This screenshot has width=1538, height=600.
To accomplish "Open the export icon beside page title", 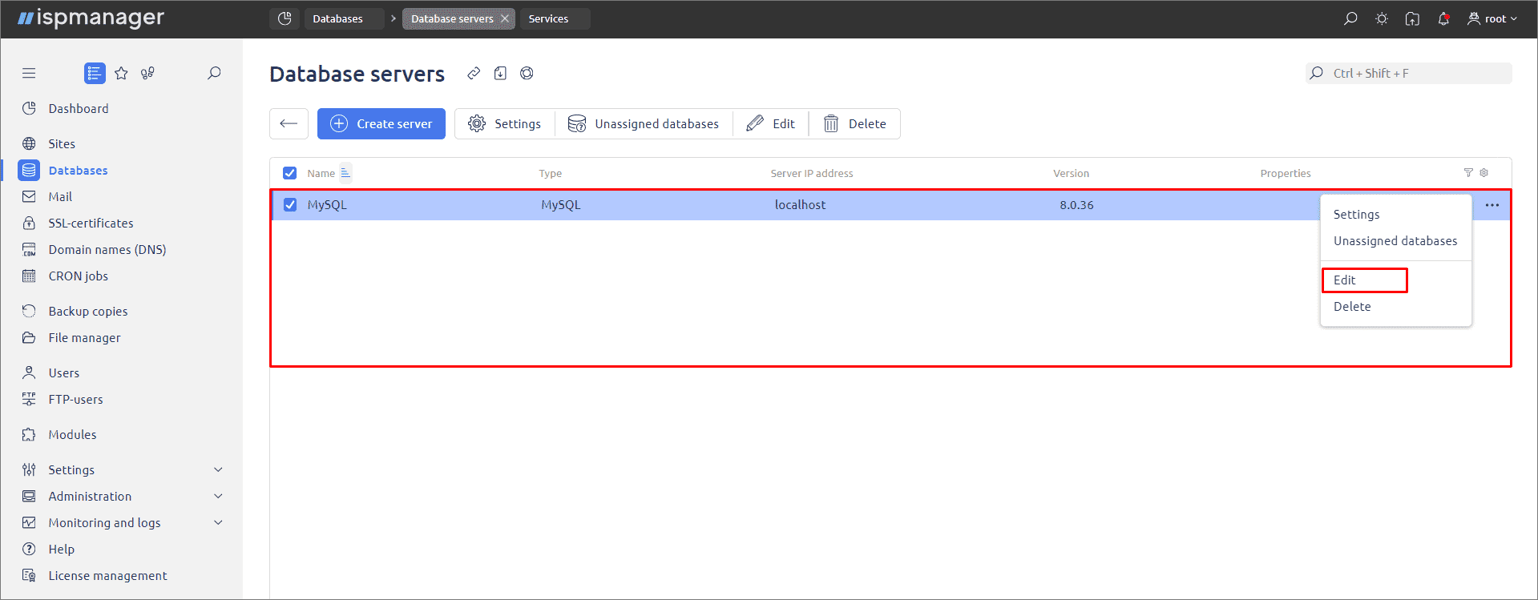I will point(500,73).
